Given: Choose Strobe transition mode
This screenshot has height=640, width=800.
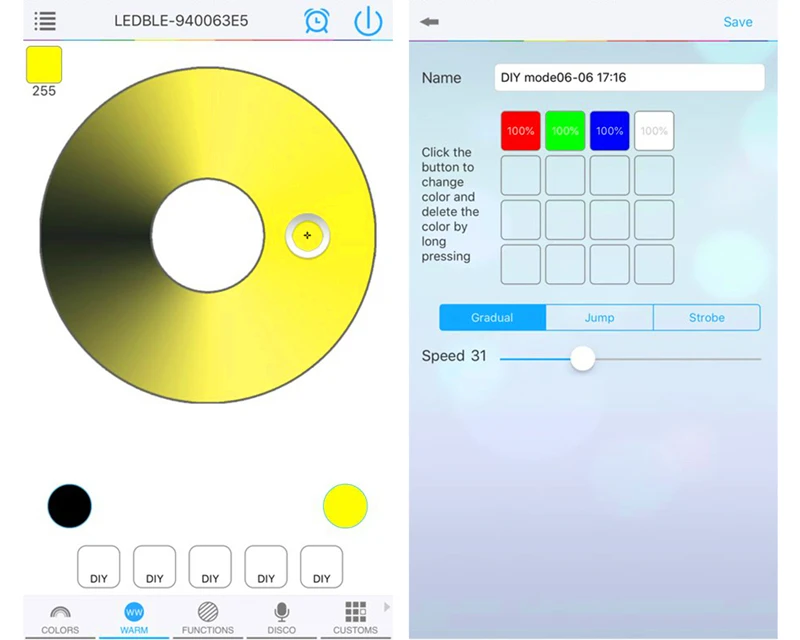Looking at the screenshot, I should click(707, 317).
